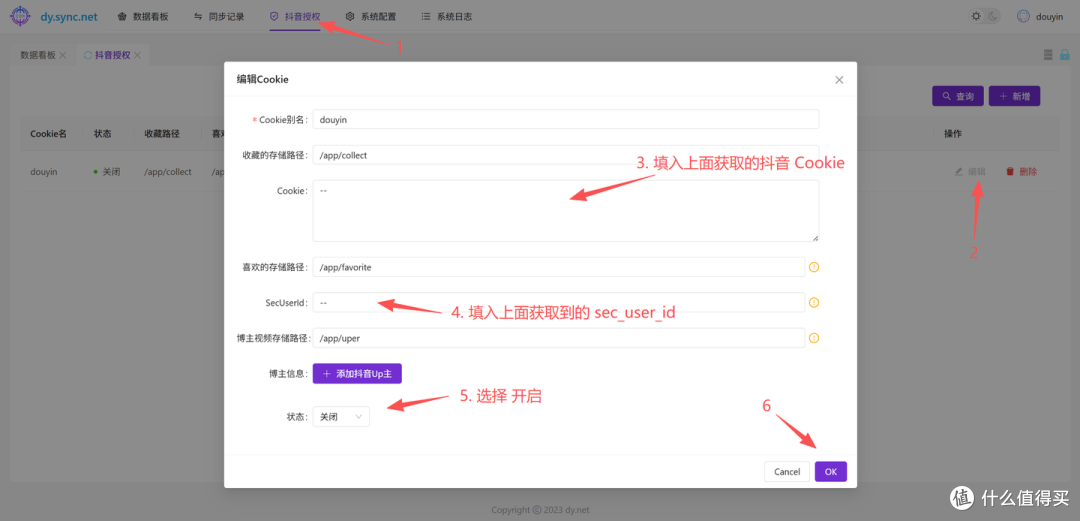This screenshot has width=1080, height=521.
Task: Switch to the 数据看板 page tab
Action: [37, 55]
